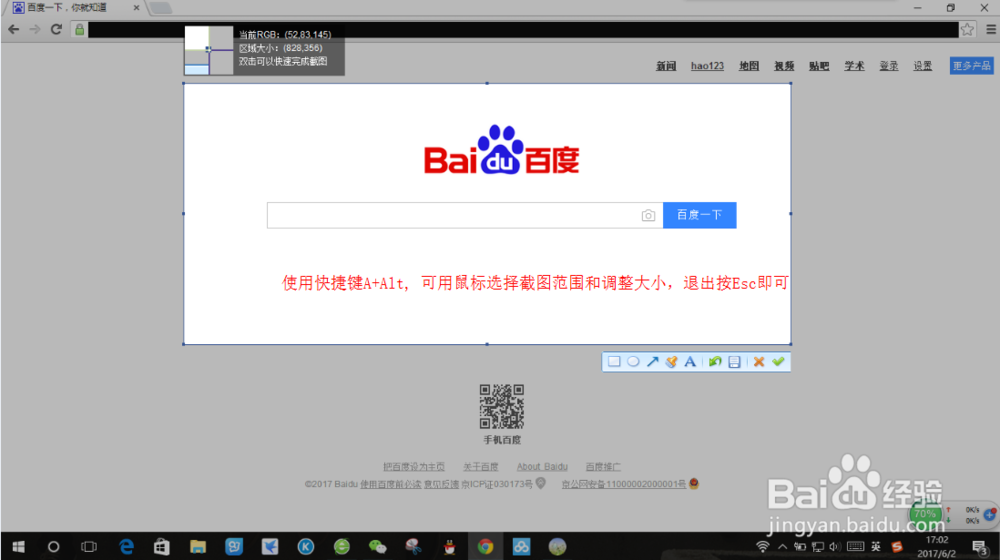The height and width of the screenshot is (560, 1000).
Task: Select the arrow annotation tool
Action: 652,362
